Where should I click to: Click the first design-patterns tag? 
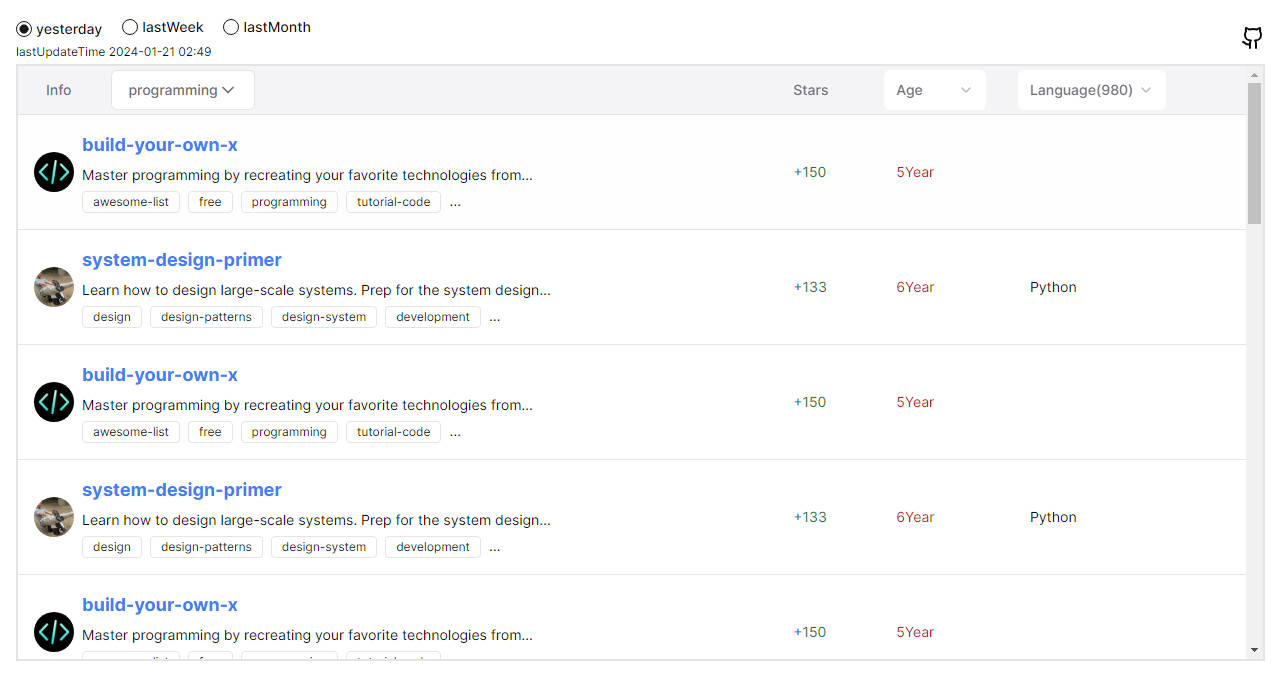(x=206, y=317)
